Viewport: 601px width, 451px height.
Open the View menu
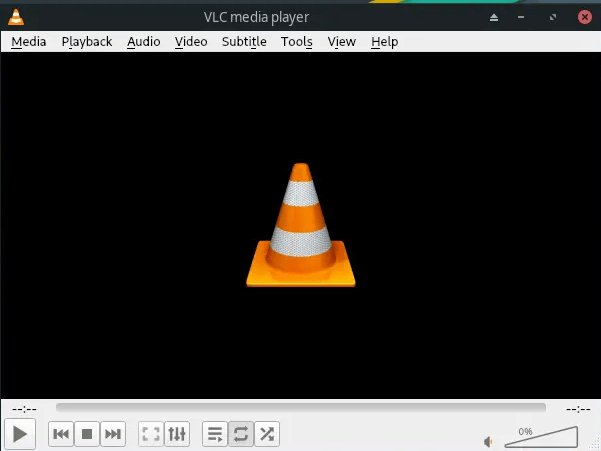342,41
